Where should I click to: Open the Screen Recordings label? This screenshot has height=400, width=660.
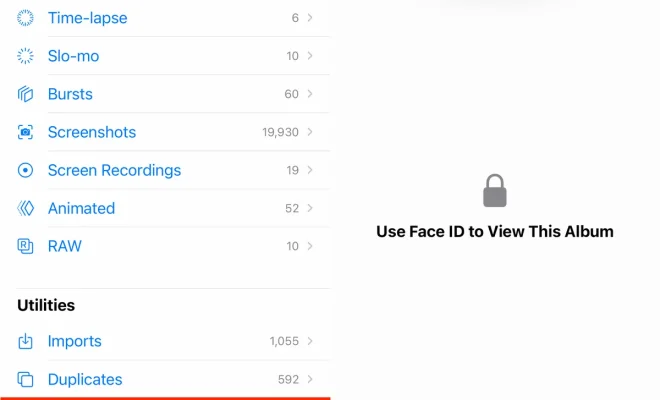pyautogui.click(x=114, y=170)
